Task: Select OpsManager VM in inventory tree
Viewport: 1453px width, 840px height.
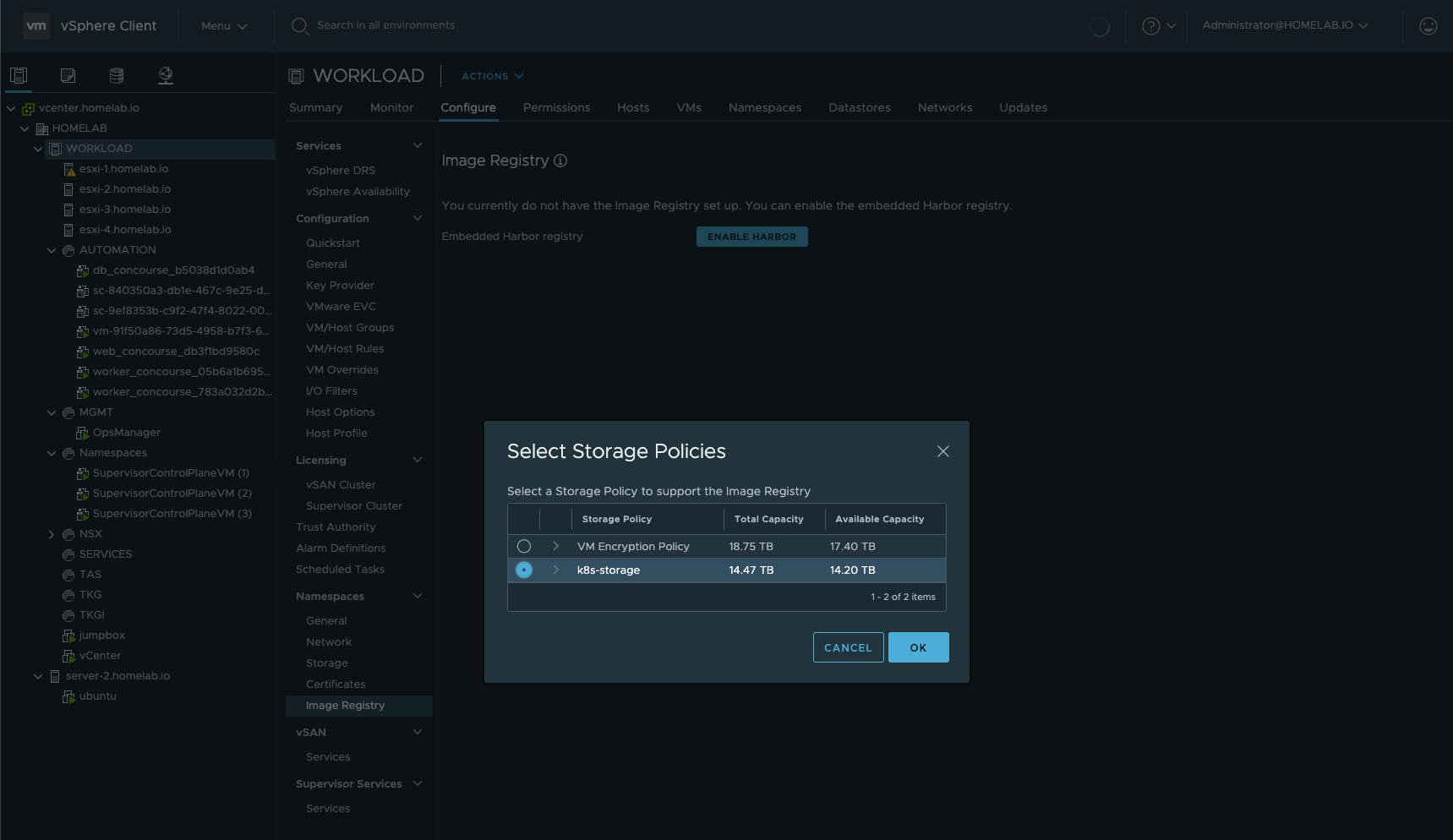Action: coord(126,433)
